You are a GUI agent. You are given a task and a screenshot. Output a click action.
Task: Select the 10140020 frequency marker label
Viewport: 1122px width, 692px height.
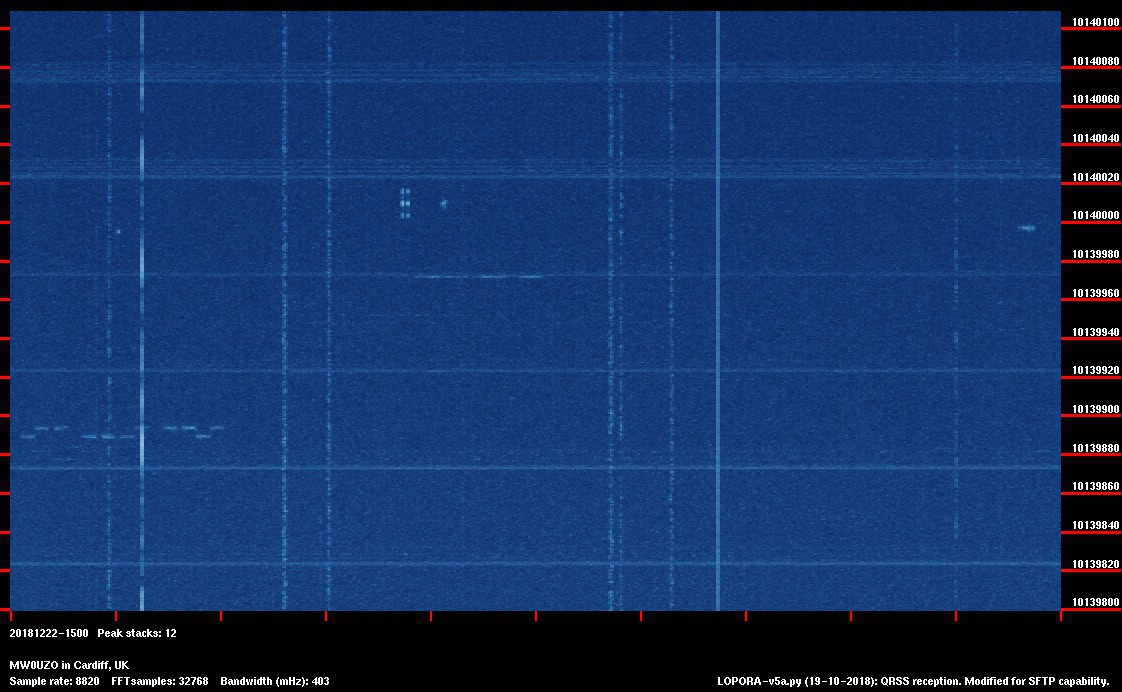[1094, 178]
